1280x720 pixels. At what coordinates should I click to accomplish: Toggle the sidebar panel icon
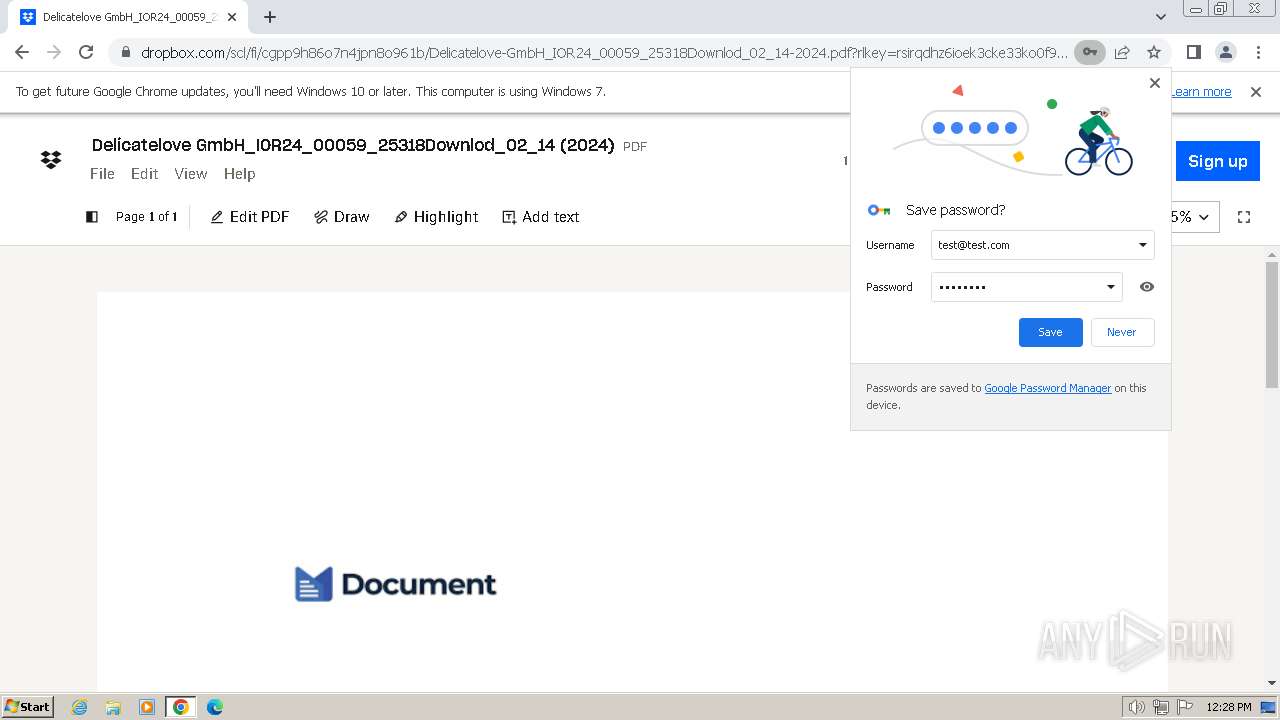coord(92,217)
